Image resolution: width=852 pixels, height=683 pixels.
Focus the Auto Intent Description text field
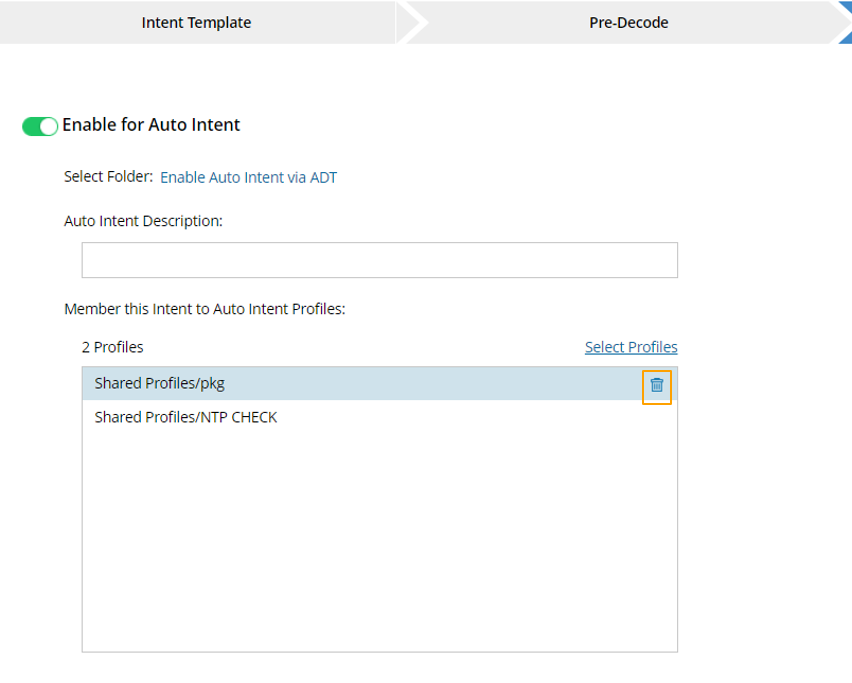379,260
